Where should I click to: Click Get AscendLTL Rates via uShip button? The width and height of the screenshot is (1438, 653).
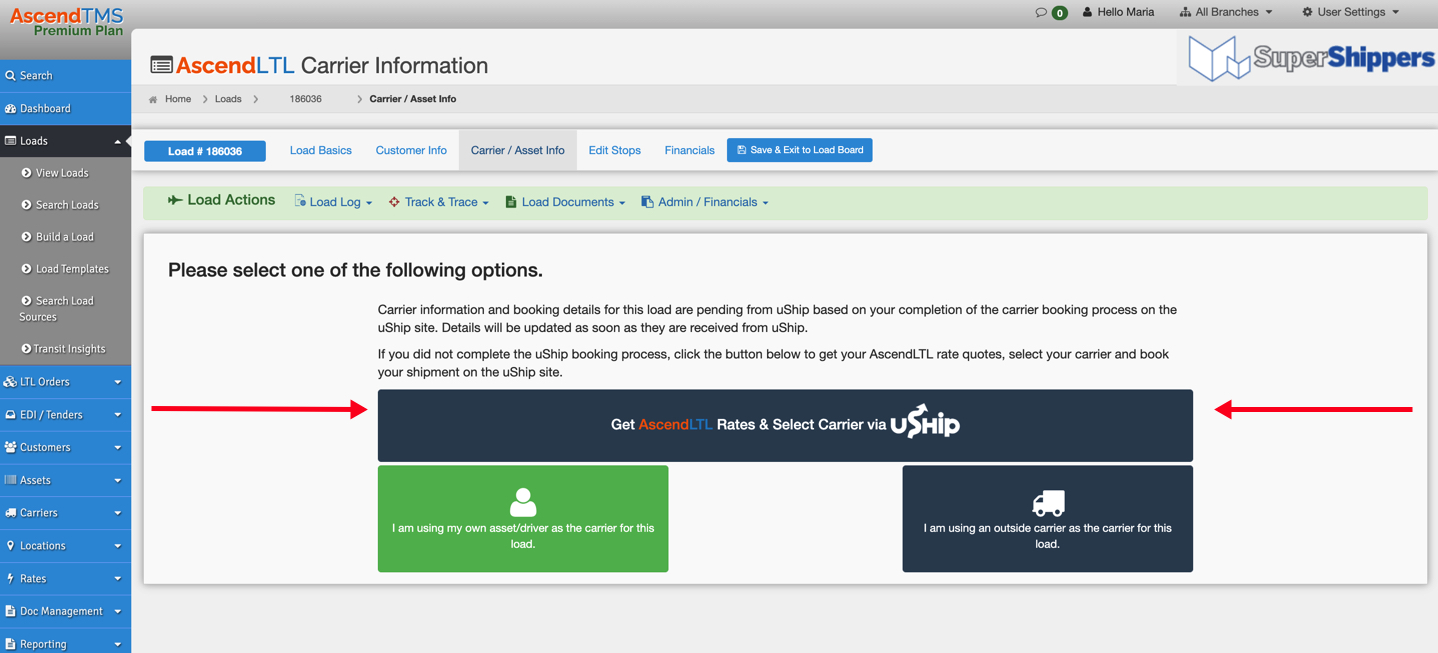pyautogui.click(x=785, y=425)
